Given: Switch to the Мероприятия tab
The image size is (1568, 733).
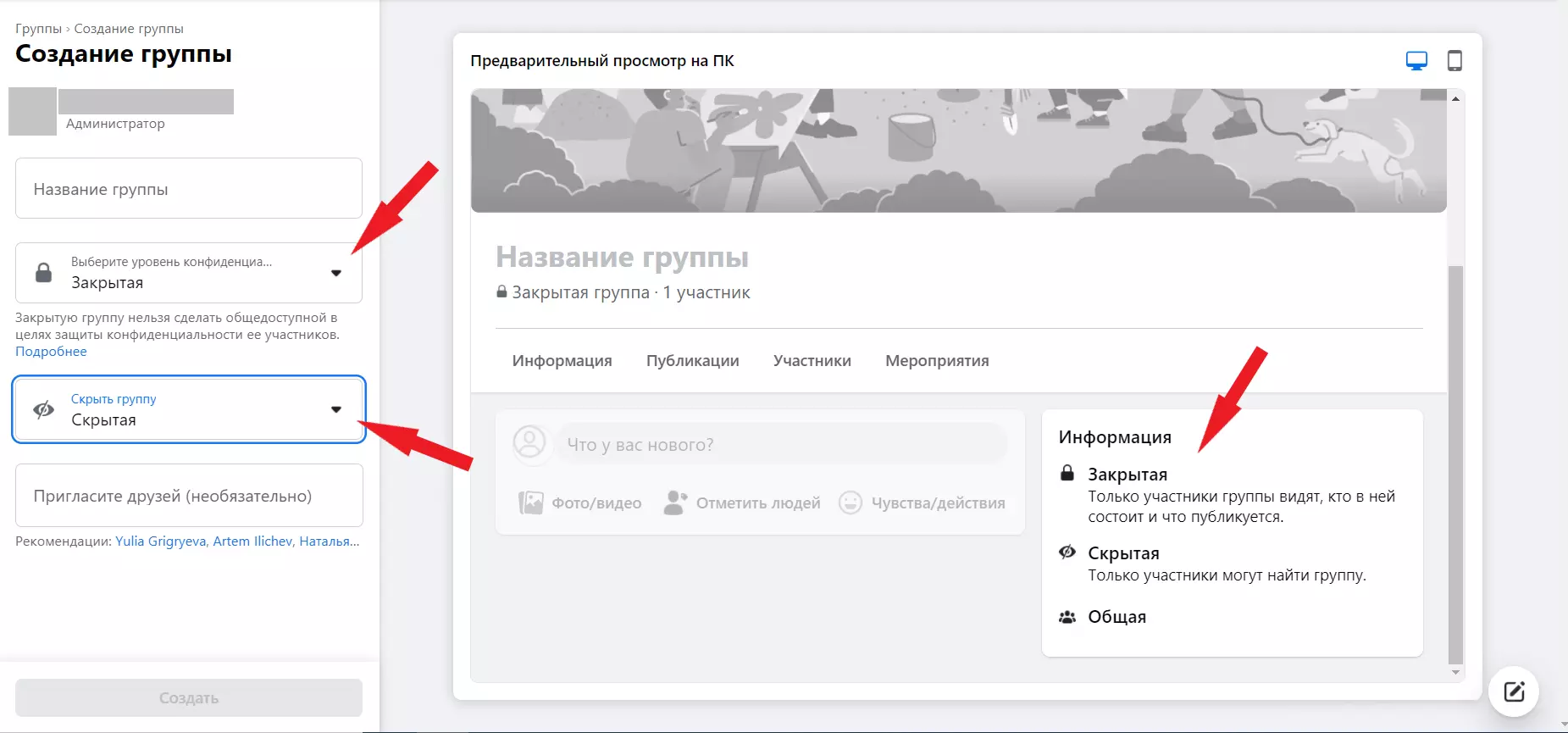Looking at the screenshot, I should (x=937, y=361).
